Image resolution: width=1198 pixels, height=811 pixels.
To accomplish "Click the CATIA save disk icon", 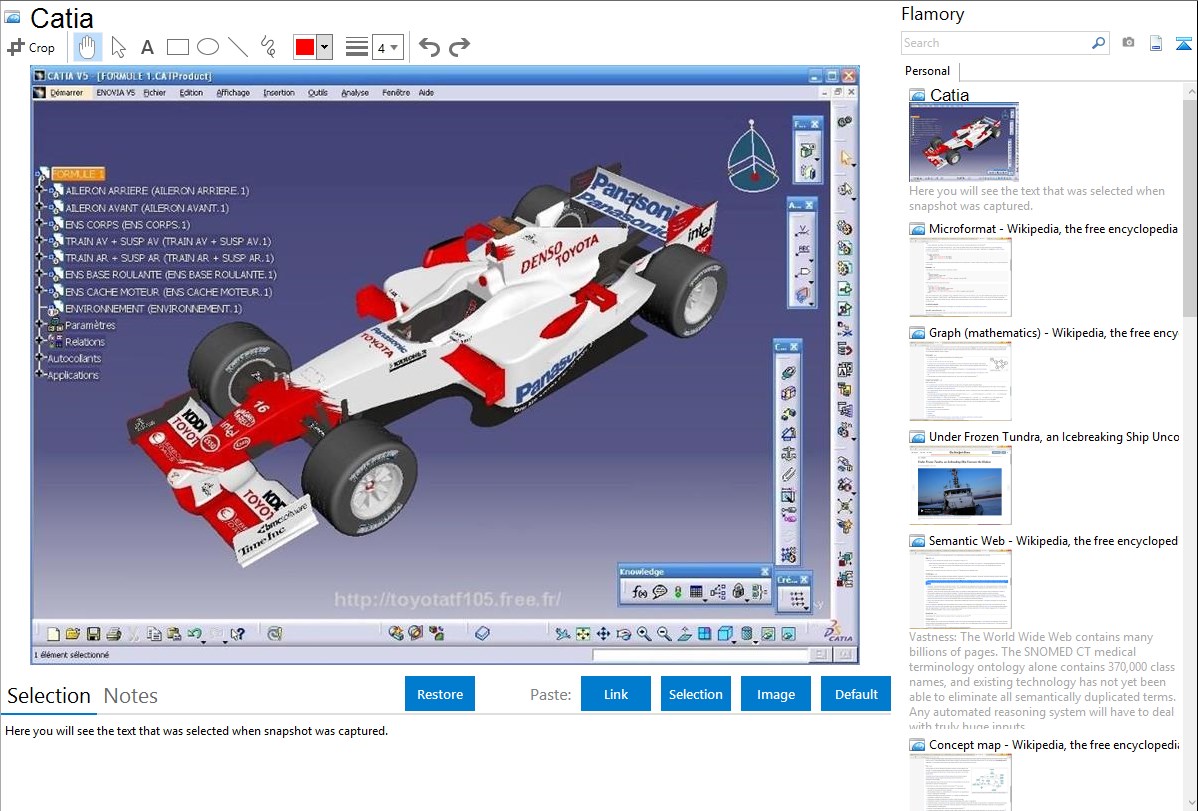I will pos(93,634).
